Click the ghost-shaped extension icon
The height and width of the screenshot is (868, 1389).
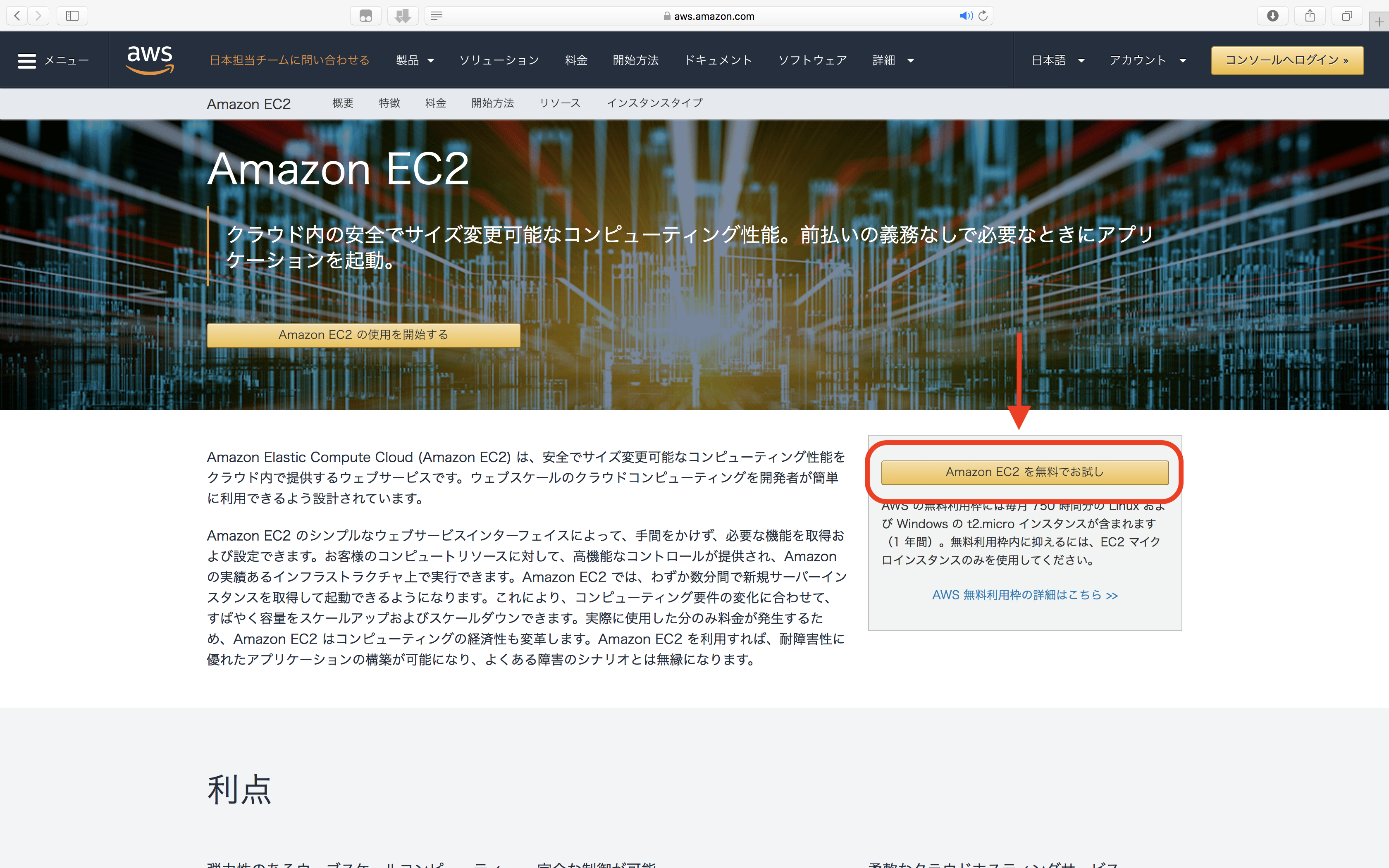[365, 16]
